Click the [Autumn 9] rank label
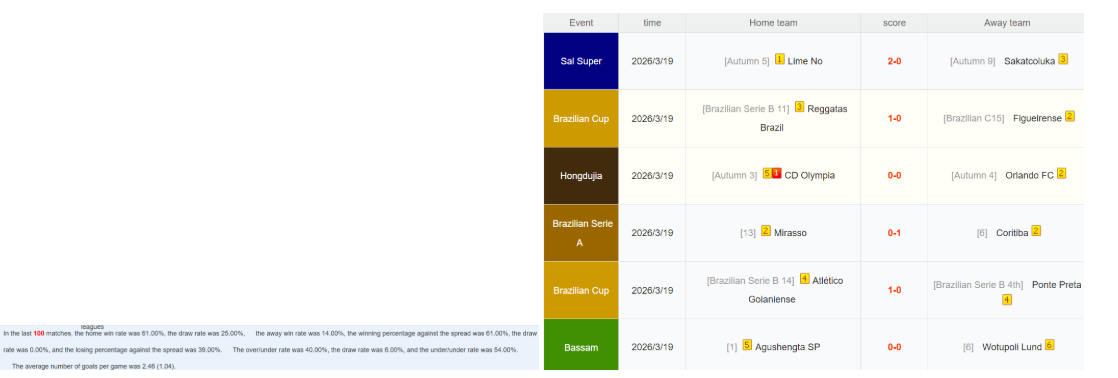This screenshot has width=1118, height=378. pos(973,61)
